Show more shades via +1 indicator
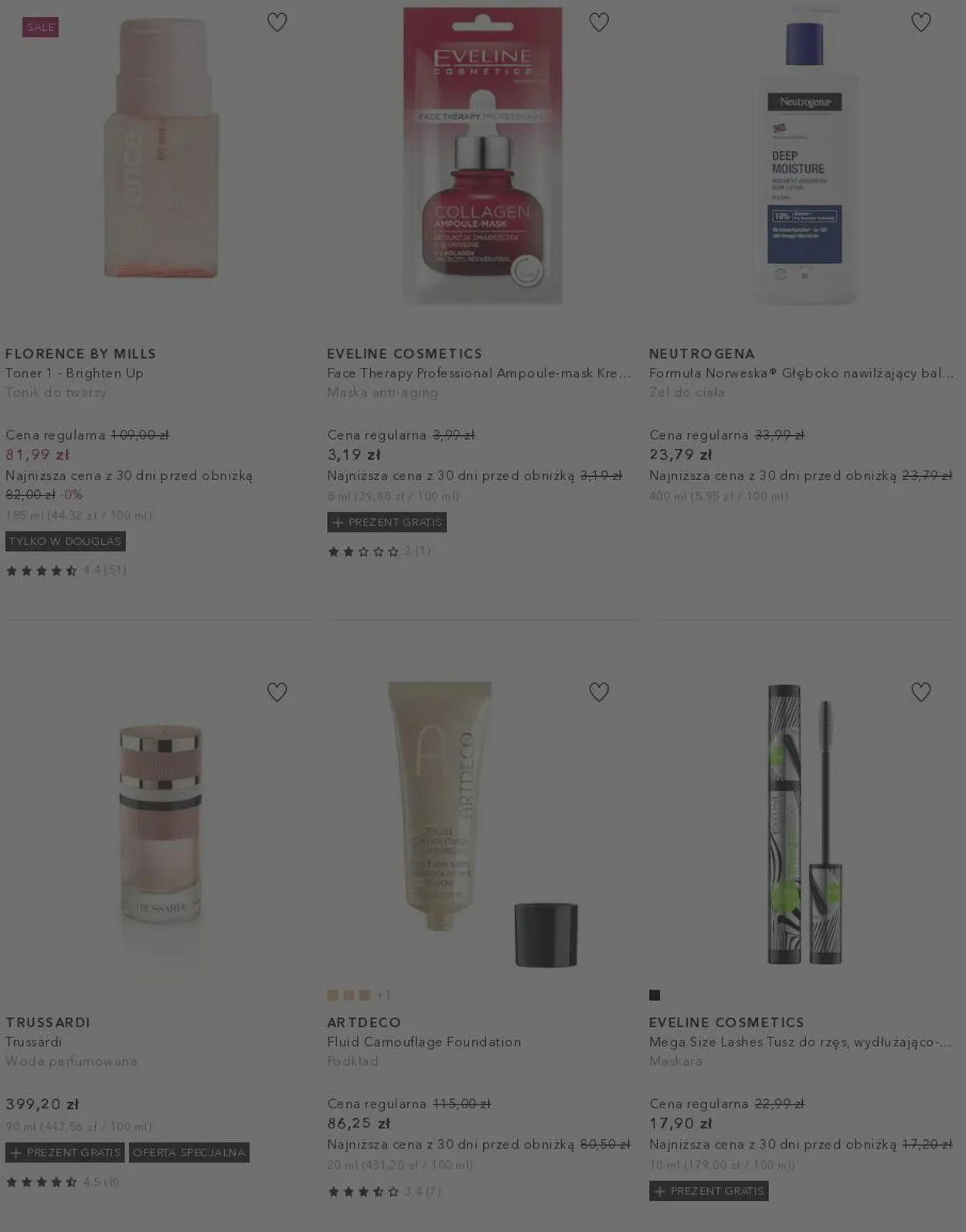Viewport: 966px width, 1232px height. coord(383,995)
